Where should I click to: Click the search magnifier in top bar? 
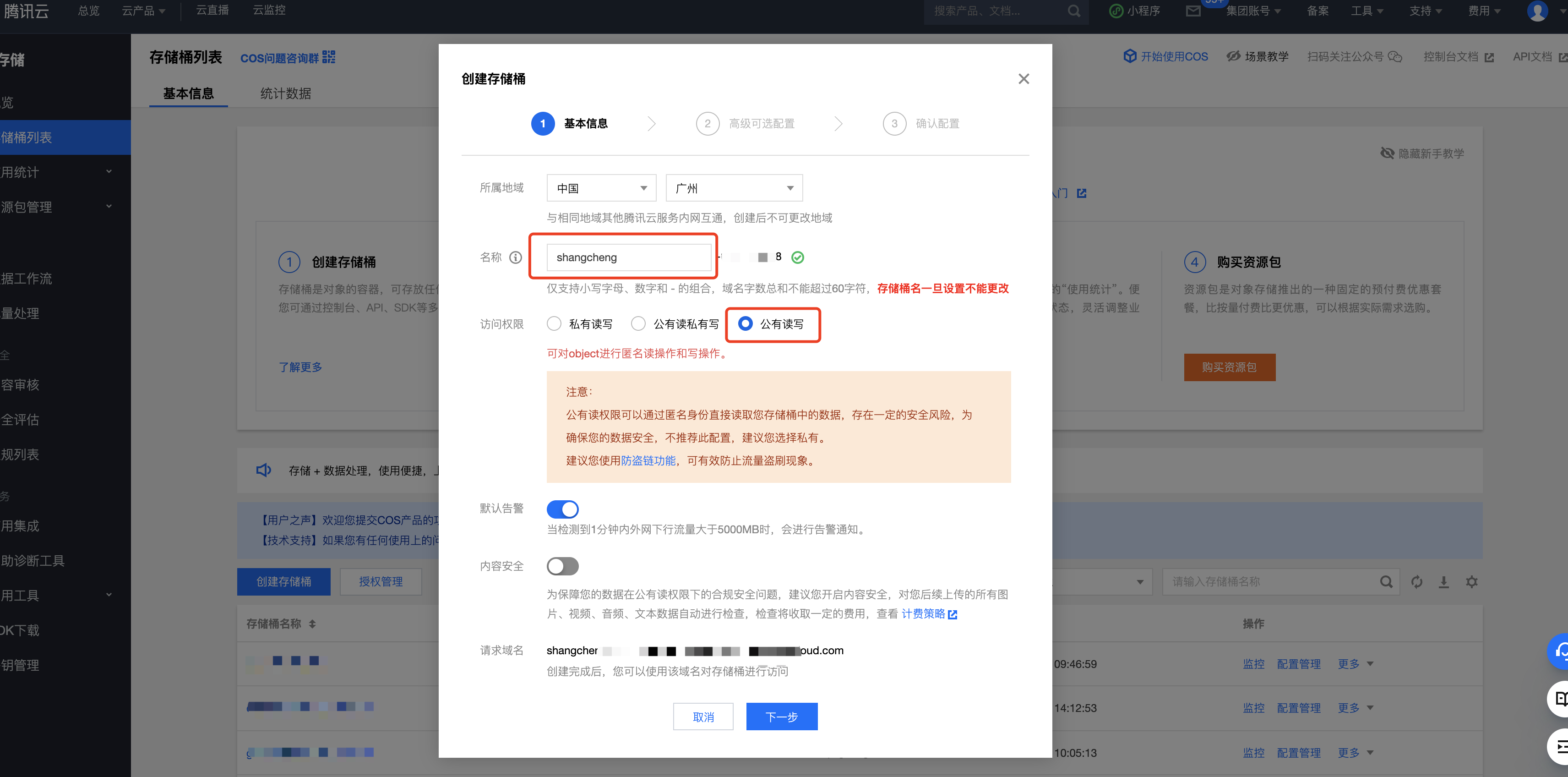point(1074,11)
